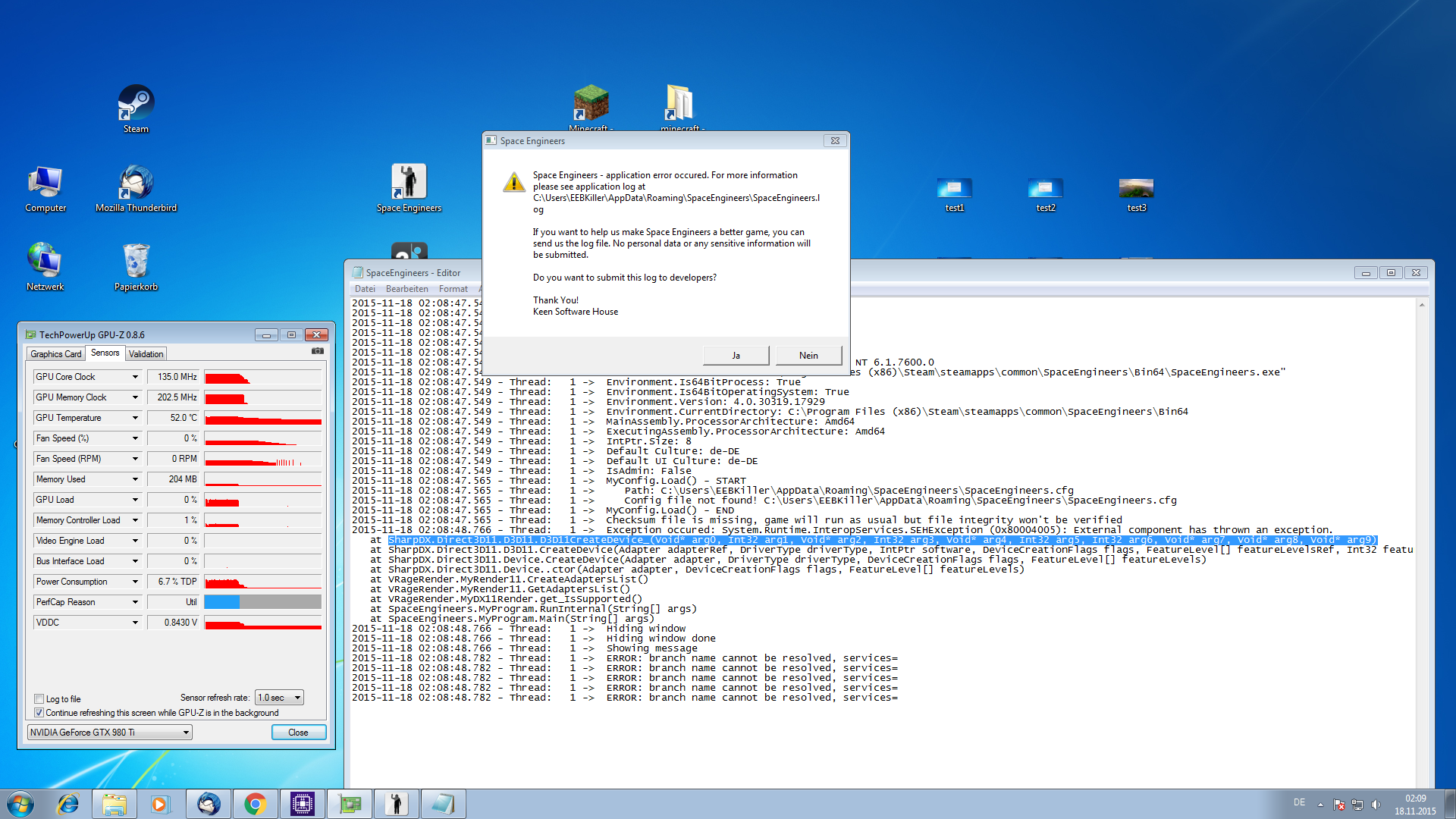Open Datei menu in Editor
The width and height of the screenshot is (1456, 819).
pos(365,289)
